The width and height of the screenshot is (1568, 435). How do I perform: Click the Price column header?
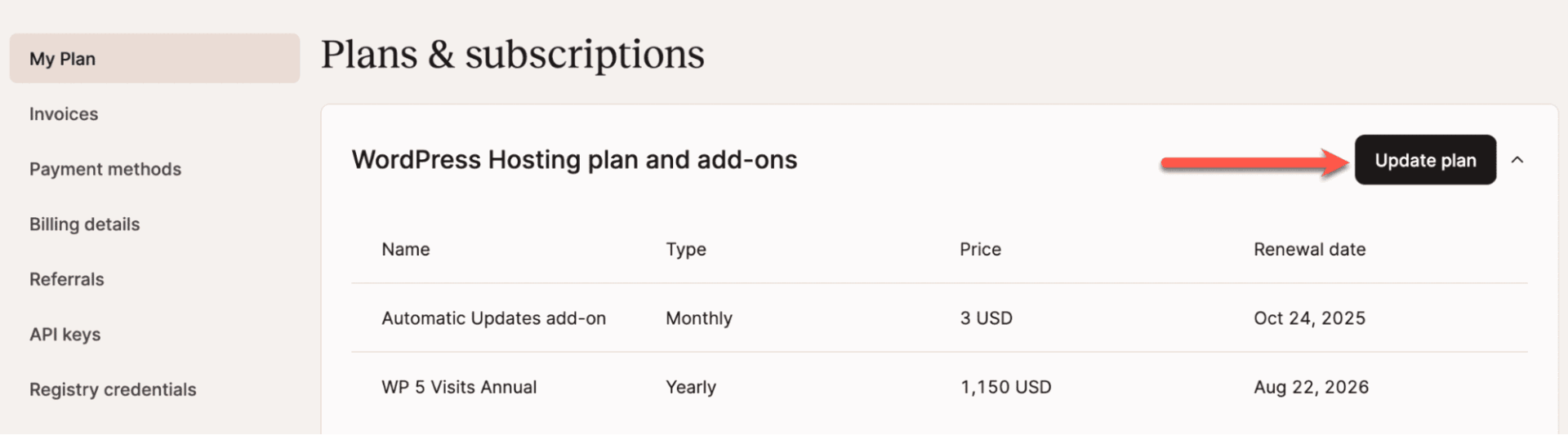(980, 250)
